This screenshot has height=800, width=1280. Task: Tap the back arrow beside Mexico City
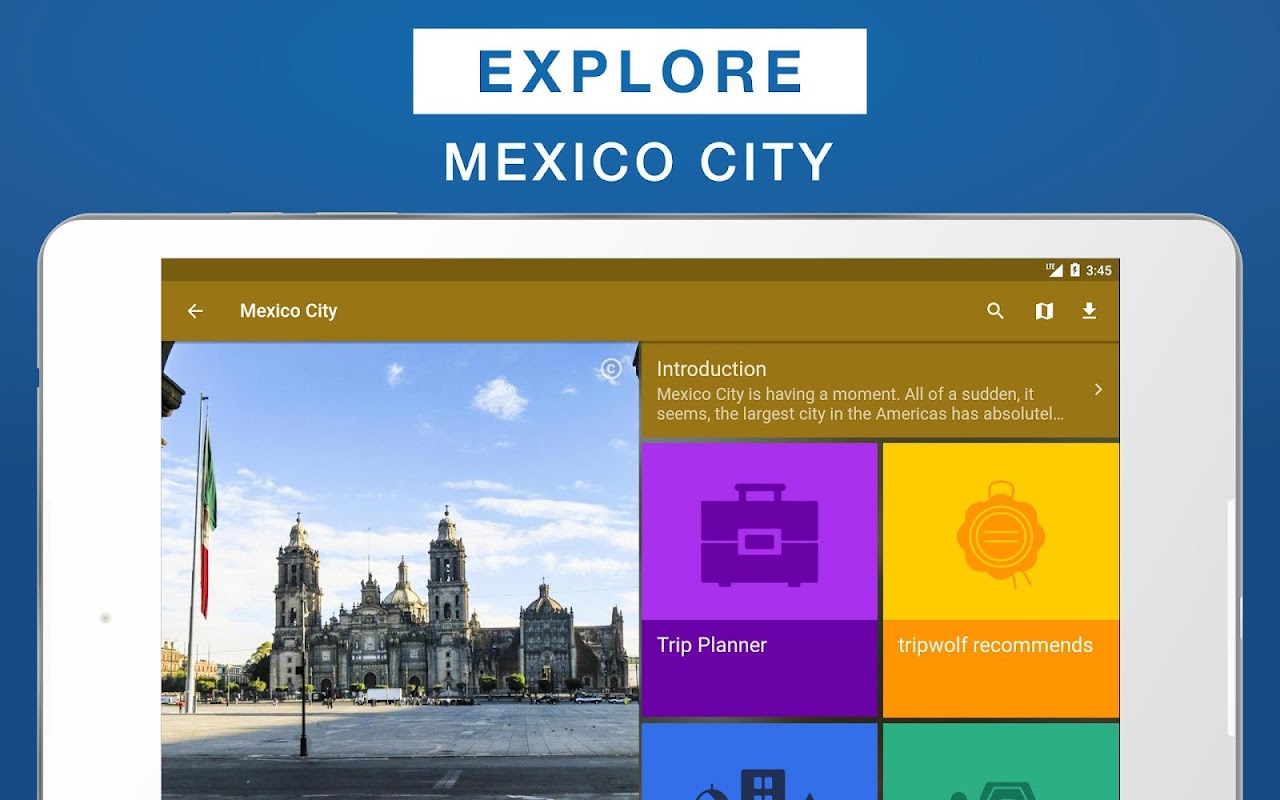pyautogui.click(x=195, y=311)
